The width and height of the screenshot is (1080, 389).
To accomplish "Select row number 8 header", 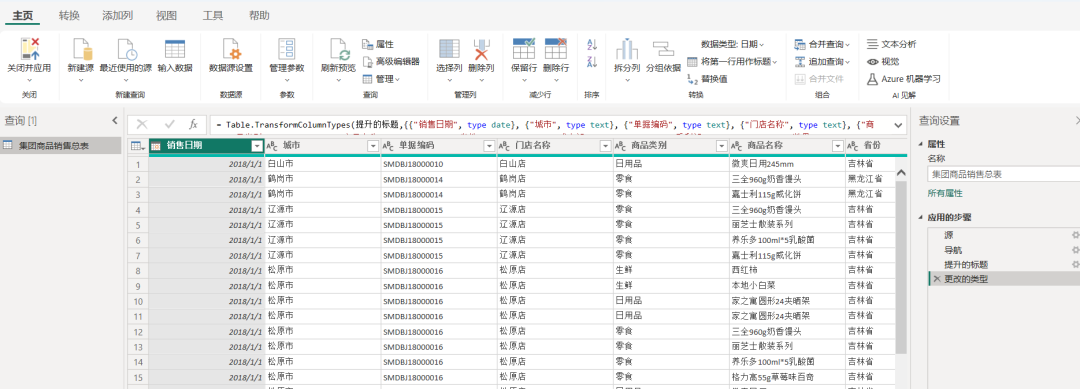I will (138, 271).
